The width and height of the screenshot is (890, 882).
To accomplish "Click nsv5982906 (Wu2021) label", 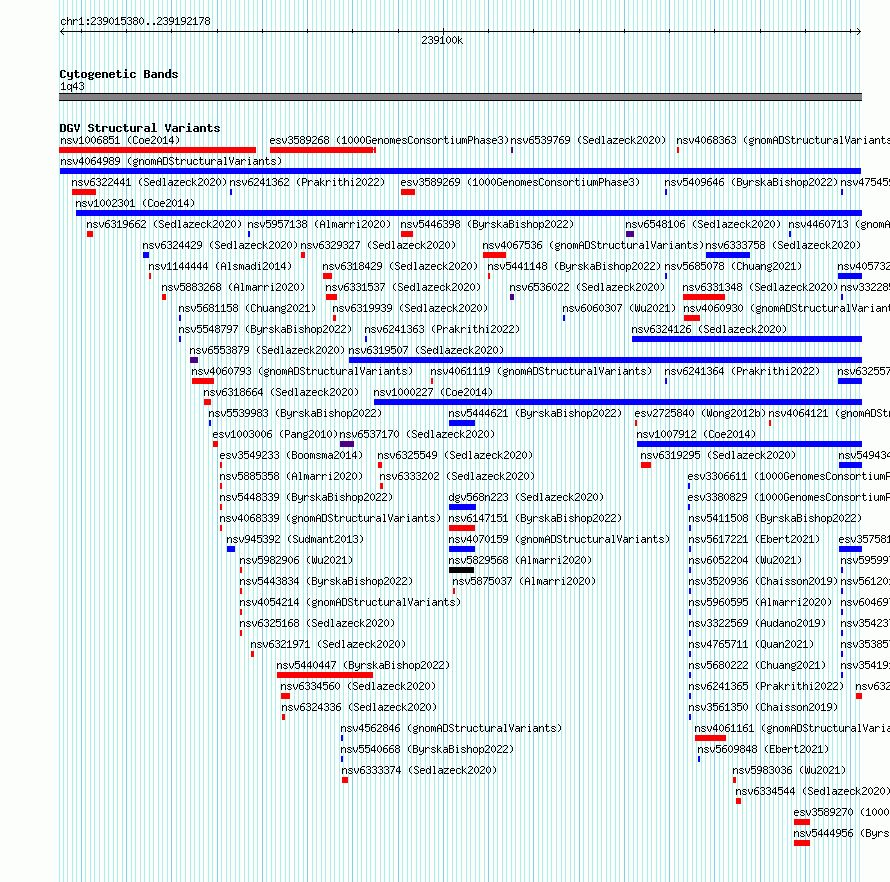I will coord(296,560).
